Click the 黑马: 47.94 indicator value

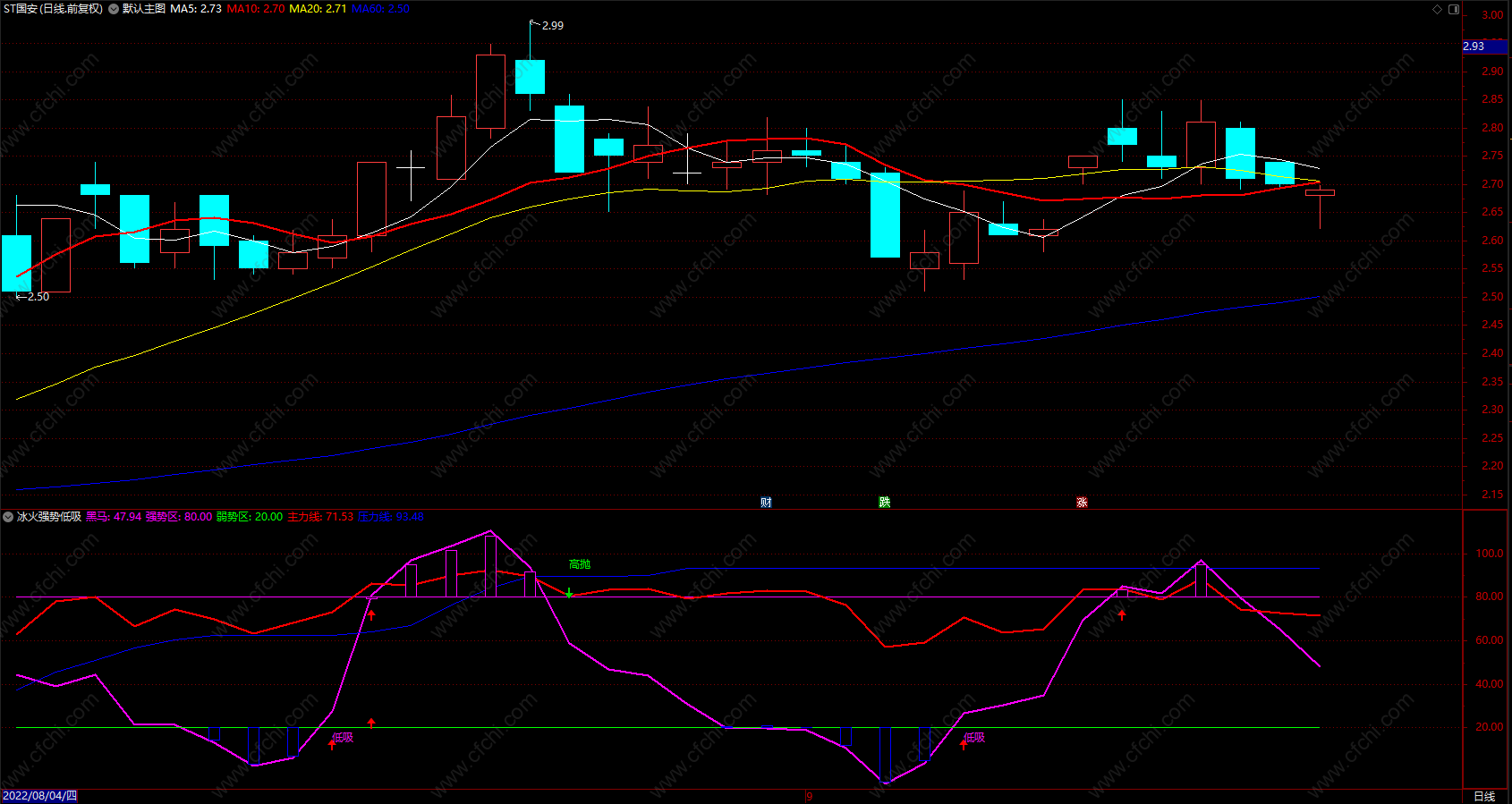[114, 517]
